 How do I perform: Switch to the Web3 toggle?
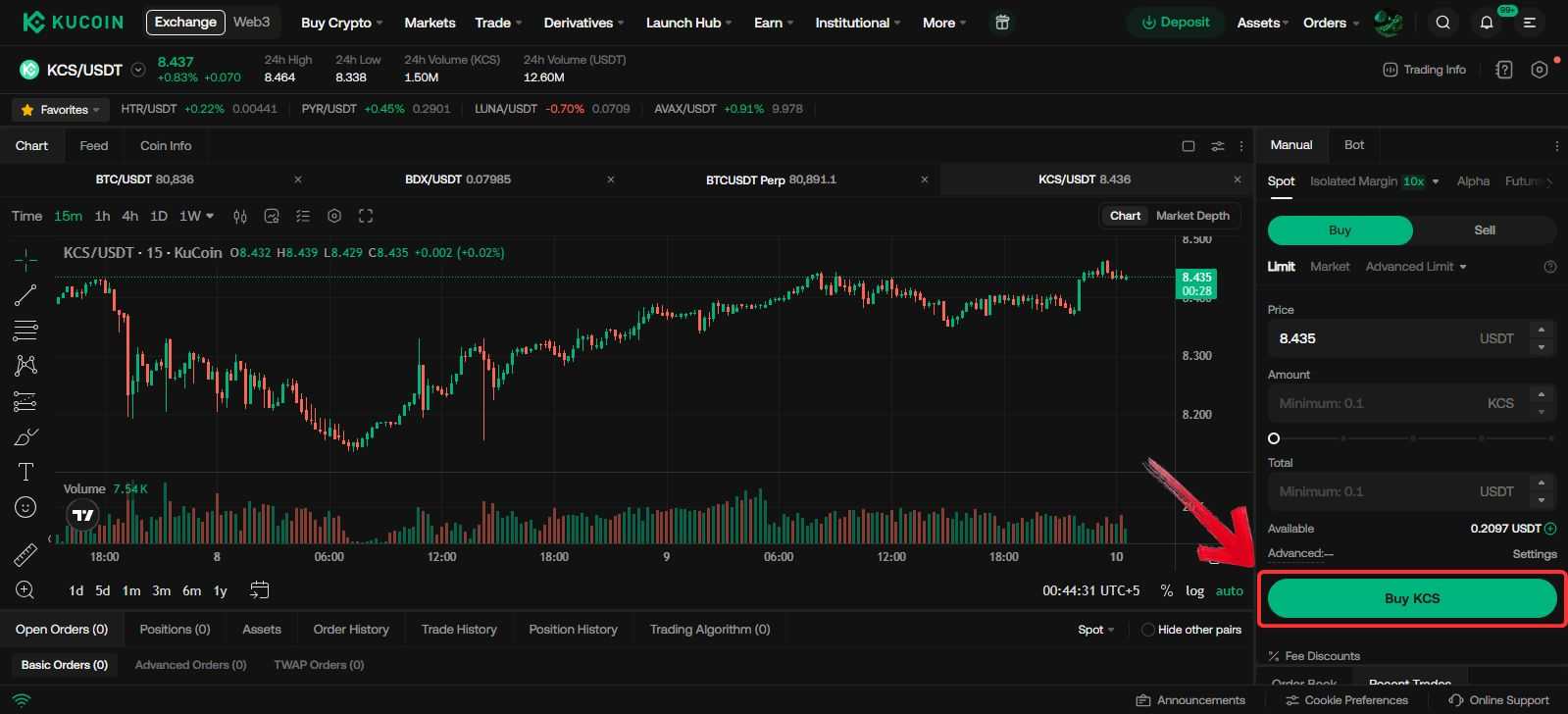click(251, 22)
